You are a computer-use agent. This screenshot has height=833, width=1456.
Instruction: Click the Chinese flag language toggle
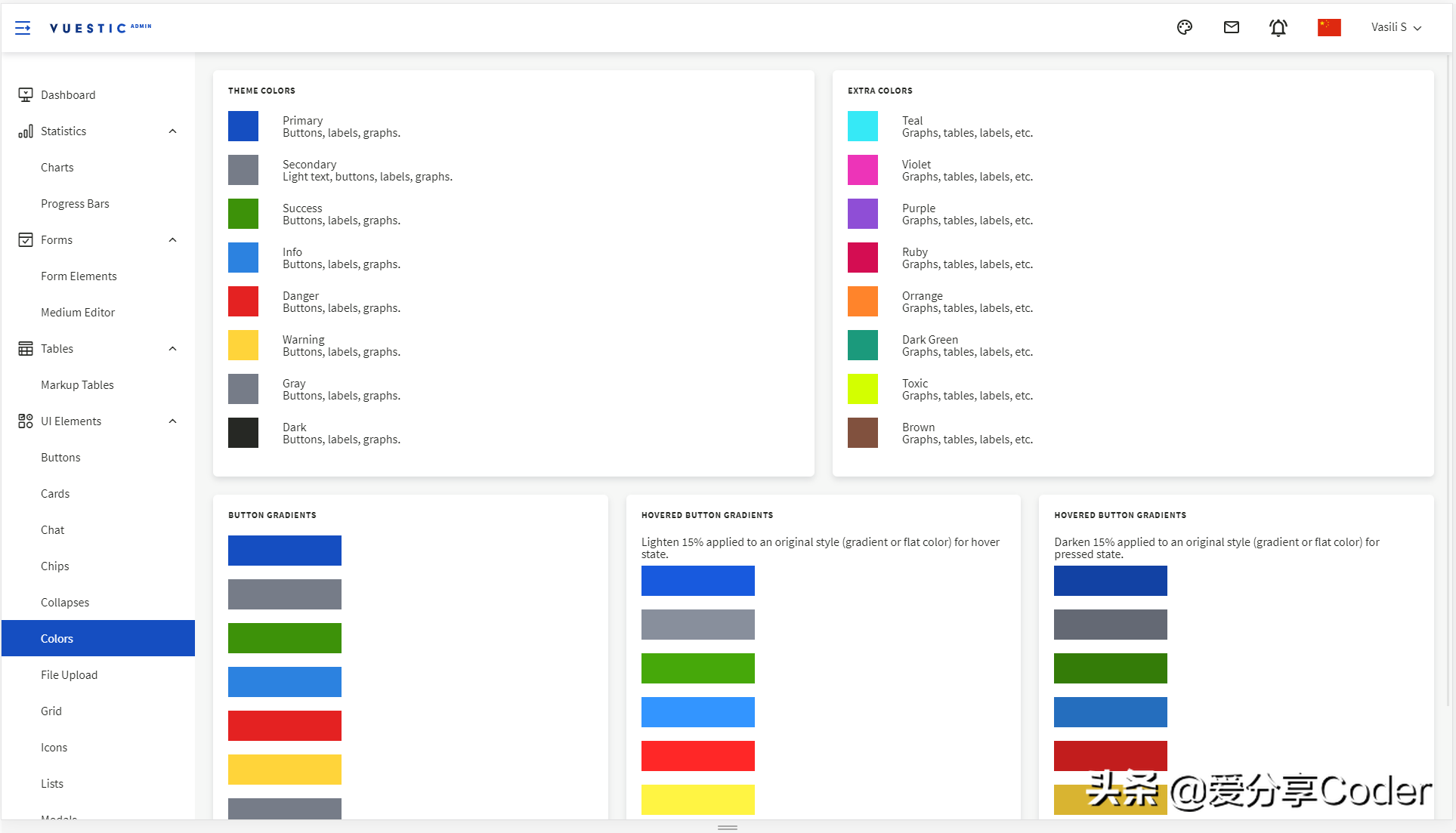(1330, 27)
